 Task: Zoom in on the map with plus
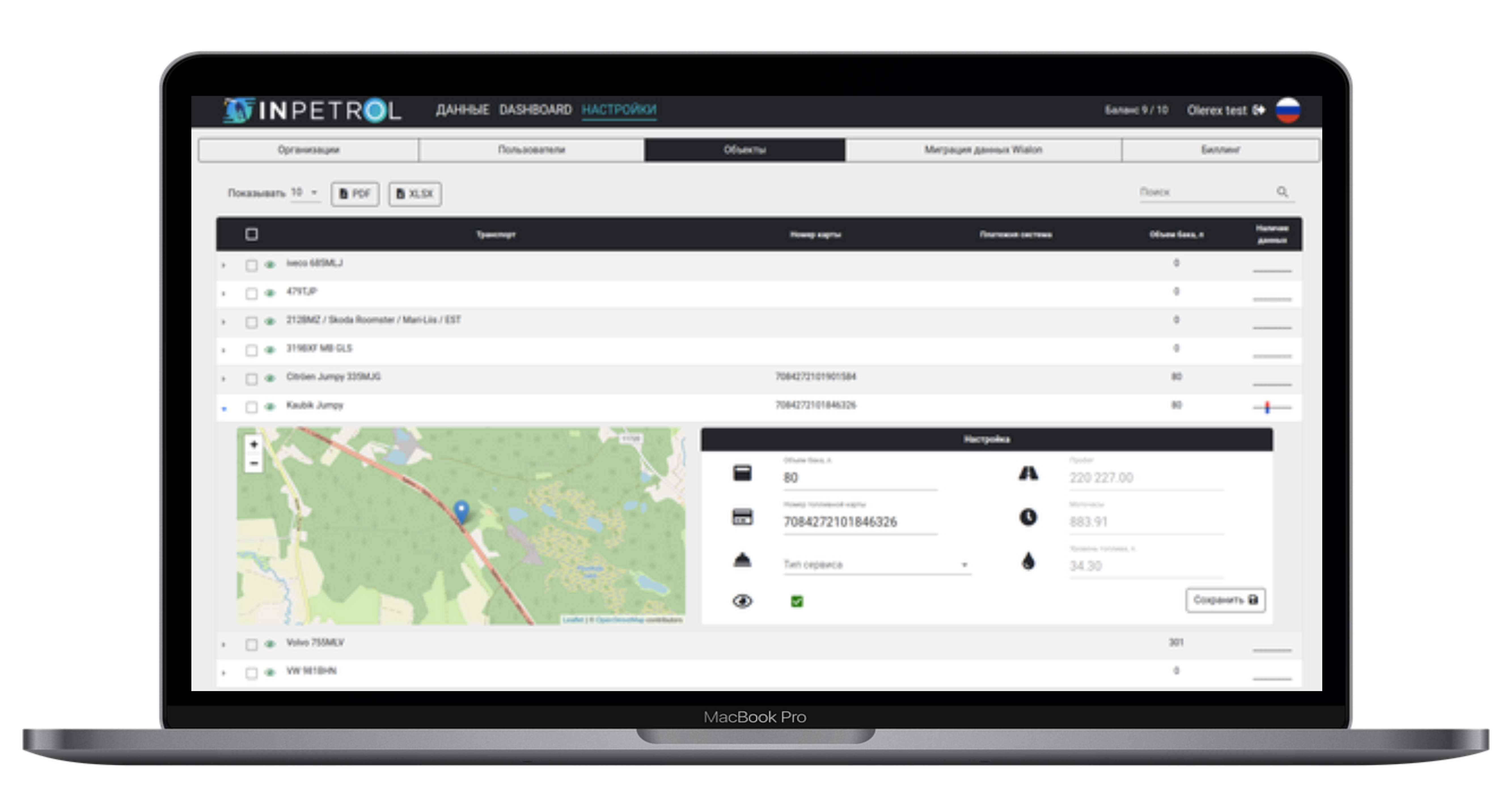tap(253, 444)
